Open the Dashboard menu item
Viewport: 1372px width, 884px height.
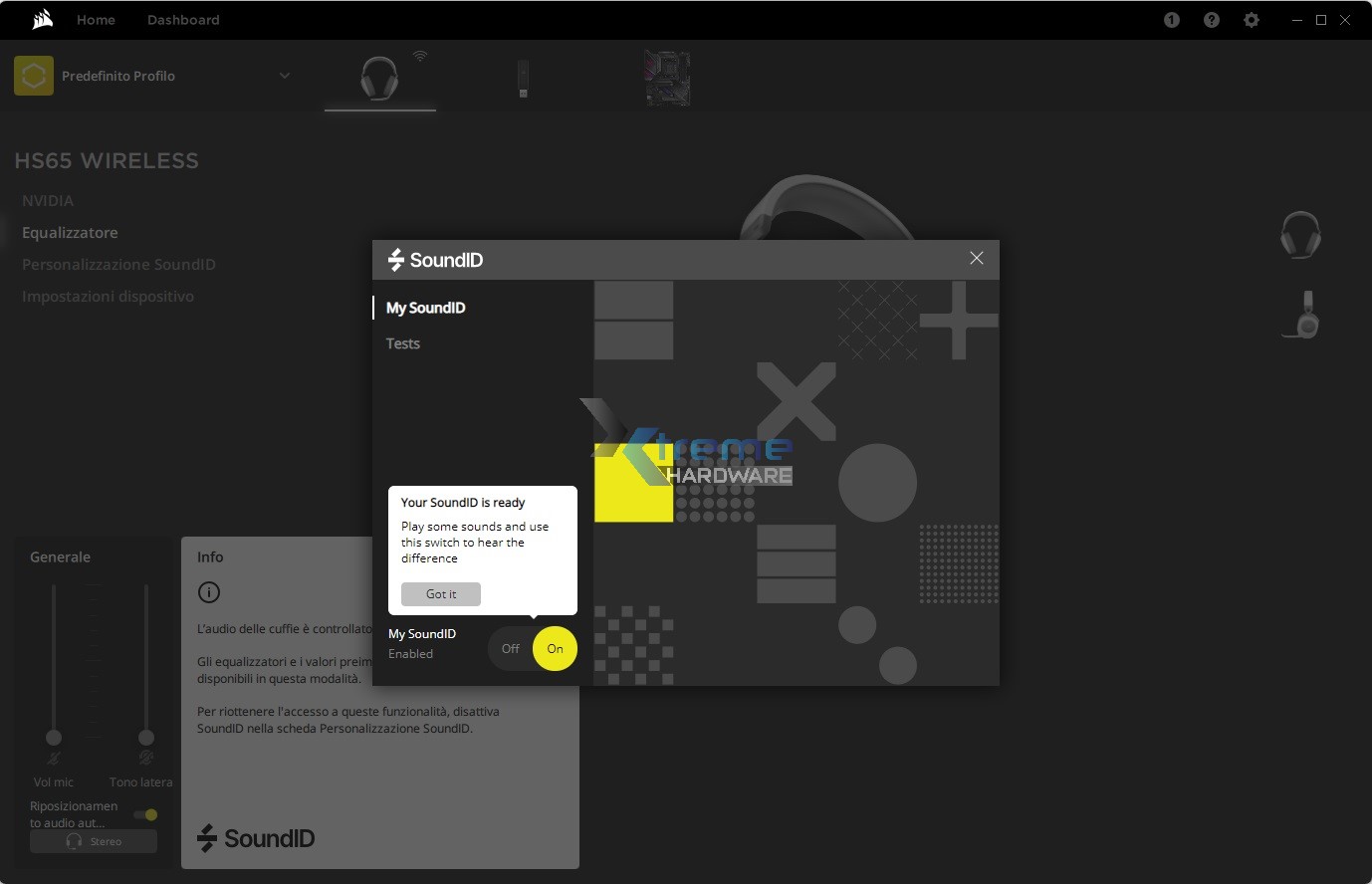tap(183, 20)
